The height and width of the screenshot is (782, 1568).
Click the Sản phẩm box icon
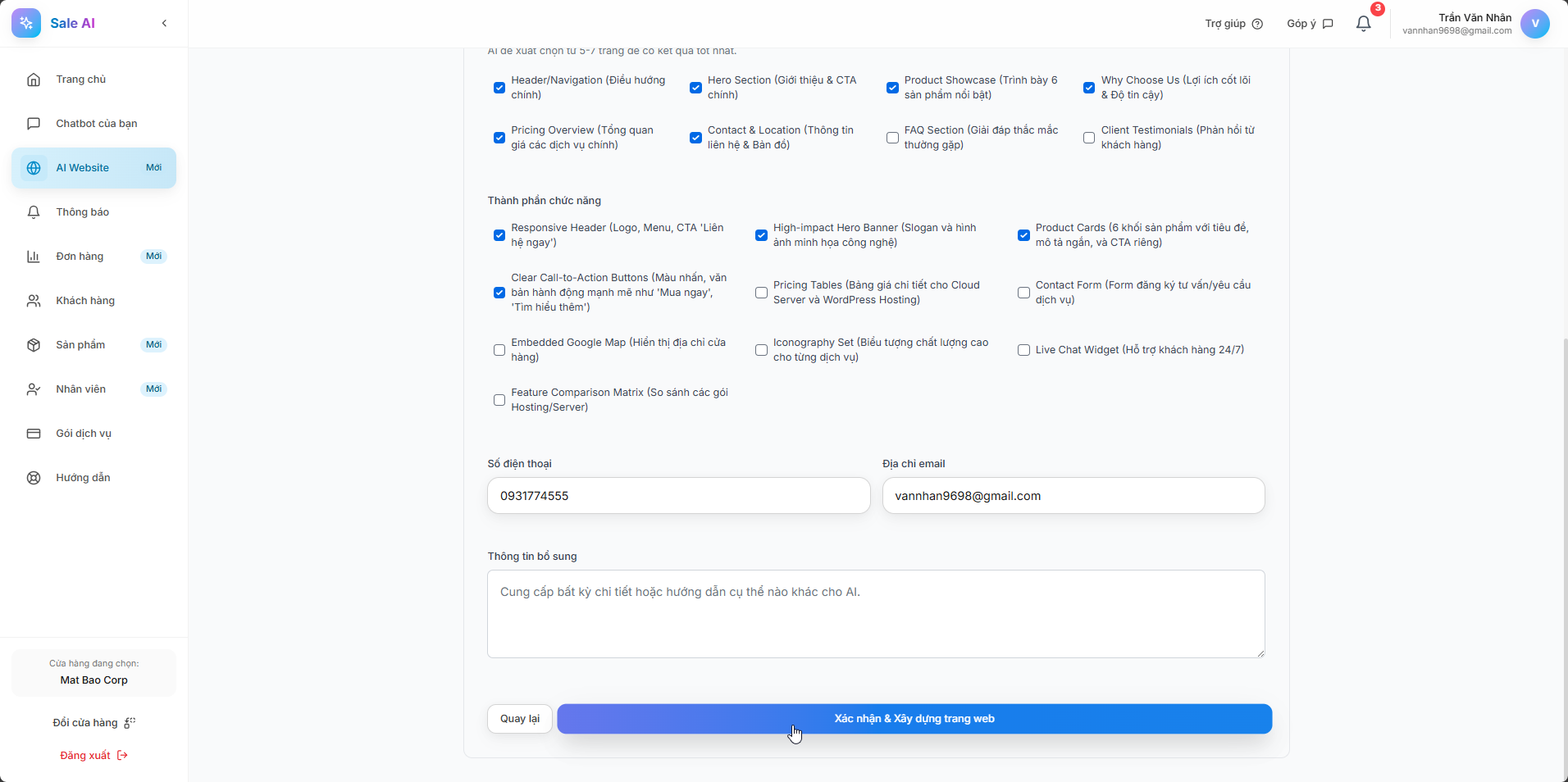(x=34, y=345)
